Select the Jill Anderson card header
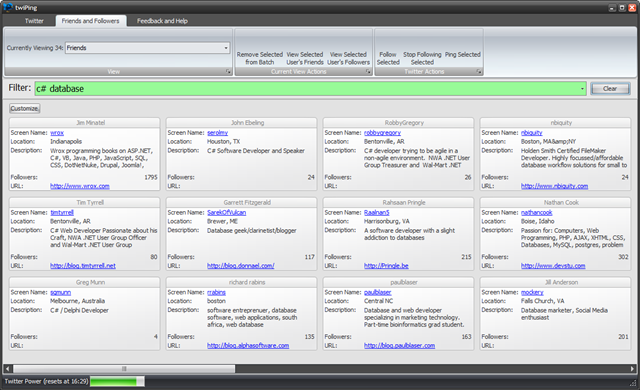Screen dimensions: 640x390 tap(556, 282)
